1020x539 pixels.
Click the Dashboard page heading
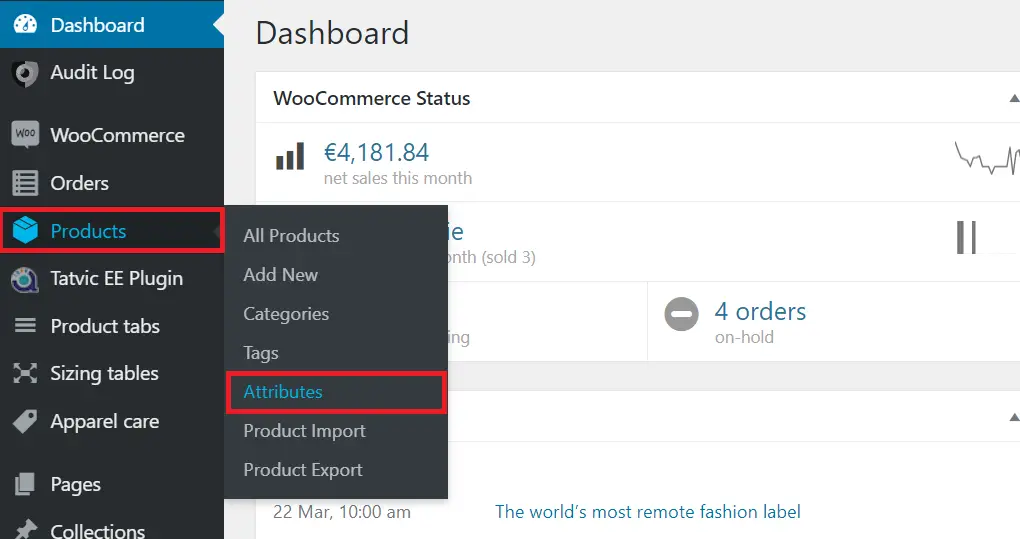[332, 33]
